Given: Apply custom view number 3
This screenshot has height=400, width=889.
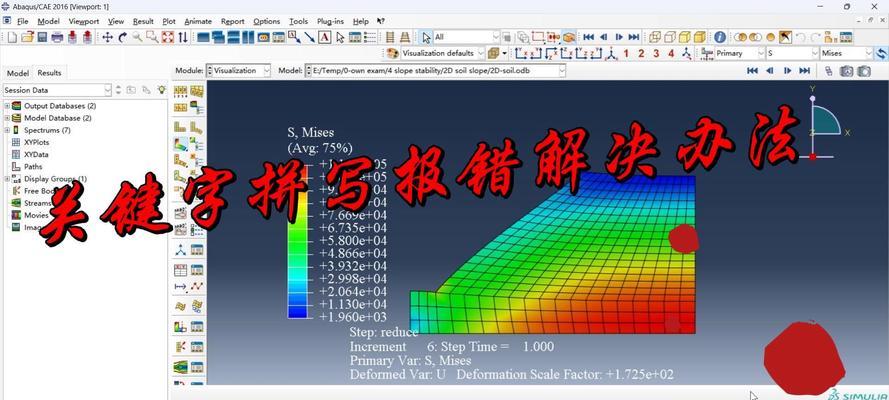Looking at the screenshot, I should [656, 53].
